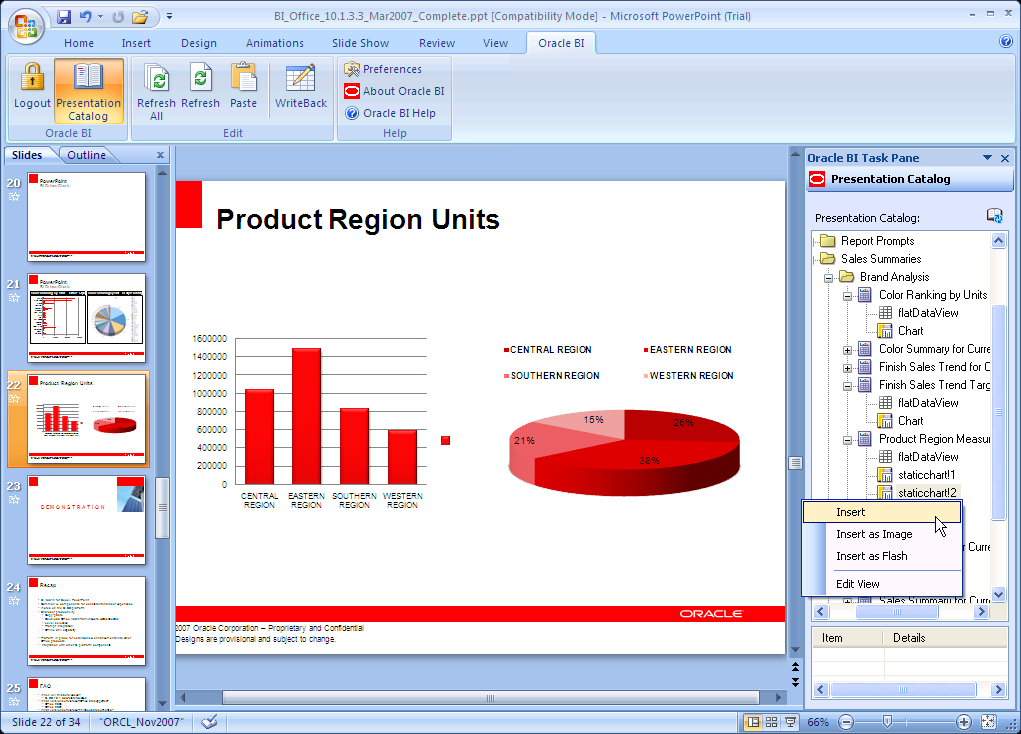Switch to the Outline pane tab
This screenshot has width=1021, height=734.
87,155
